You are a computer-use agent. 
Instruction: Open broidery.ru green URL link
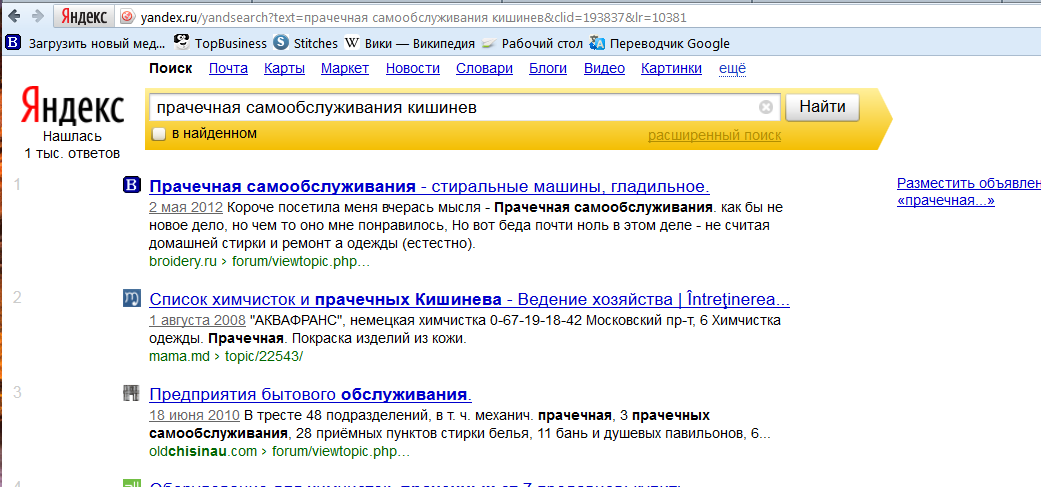(x=260, y=261)
